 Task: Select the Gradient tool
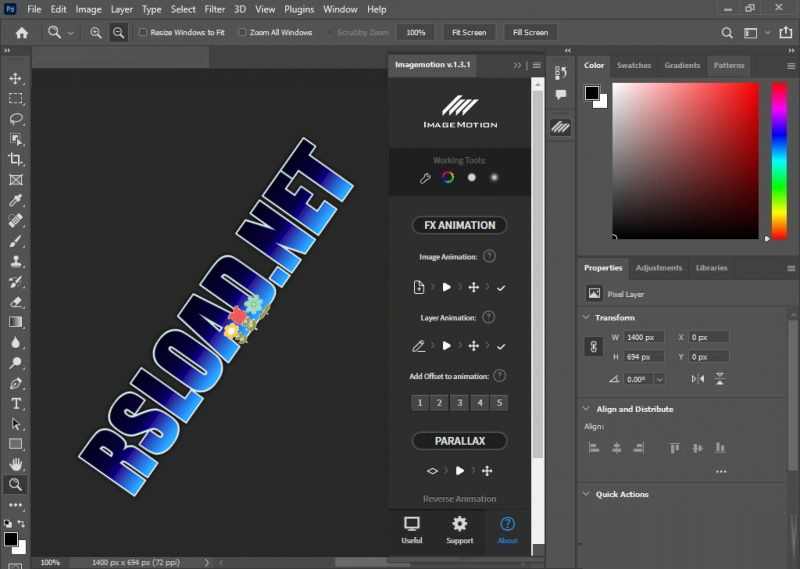point(15,322)
